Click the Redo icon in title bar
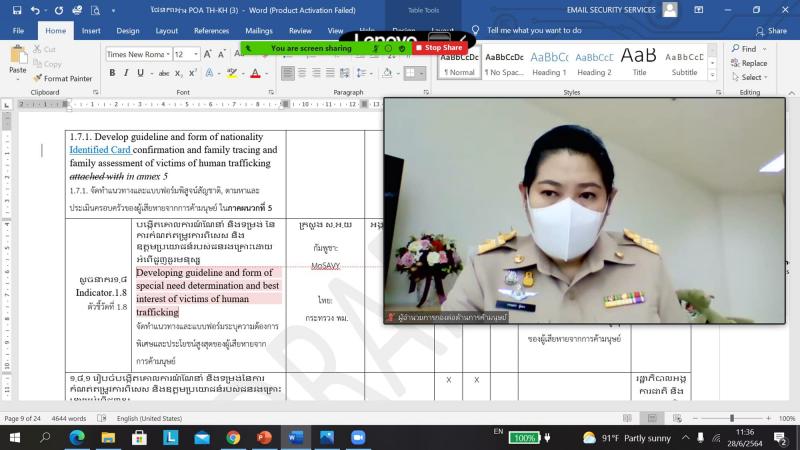 point(59,10)
